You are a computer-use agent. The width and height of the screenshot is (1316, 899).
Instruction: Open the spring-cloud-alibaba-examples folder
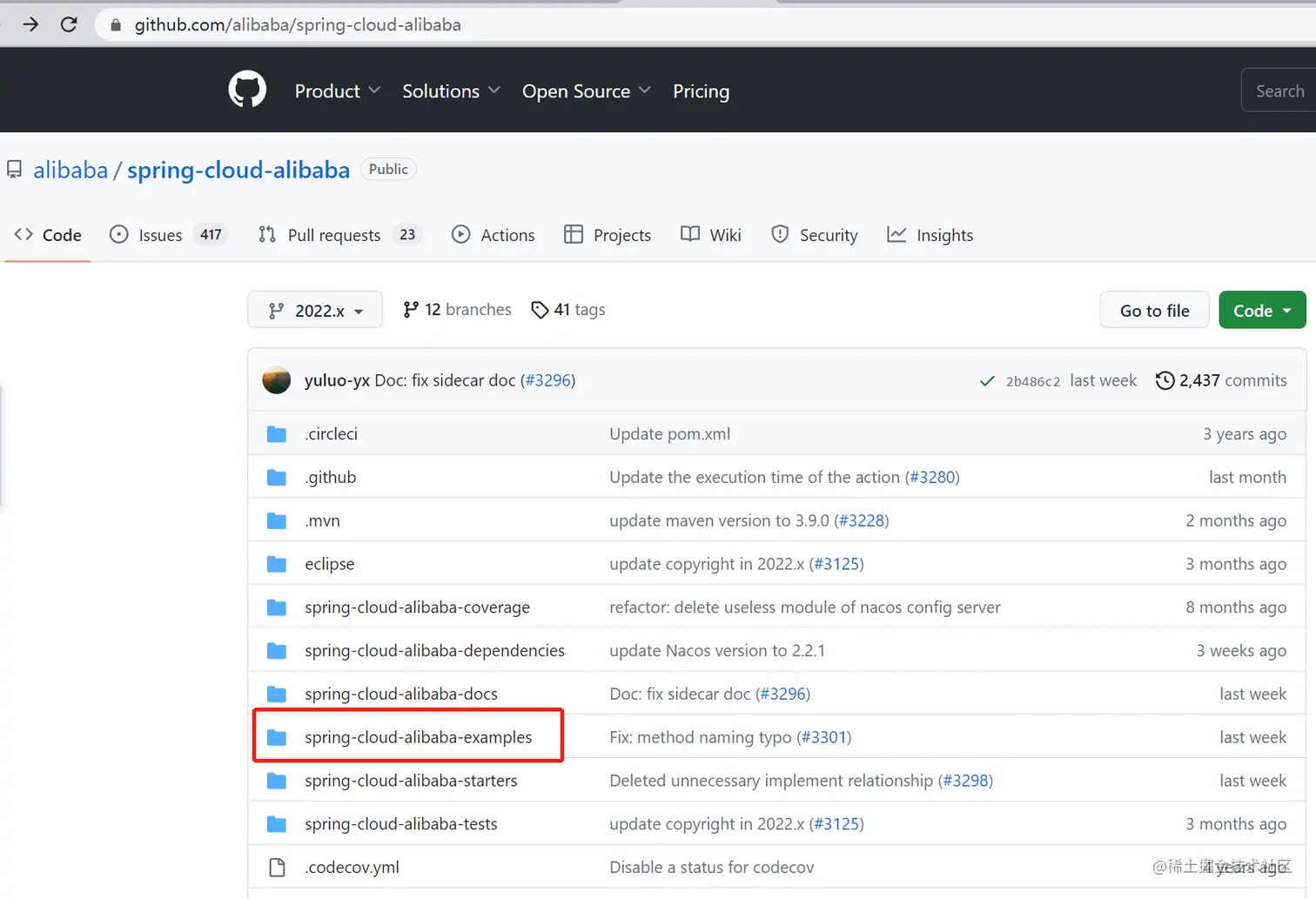[x=418, y=738]
